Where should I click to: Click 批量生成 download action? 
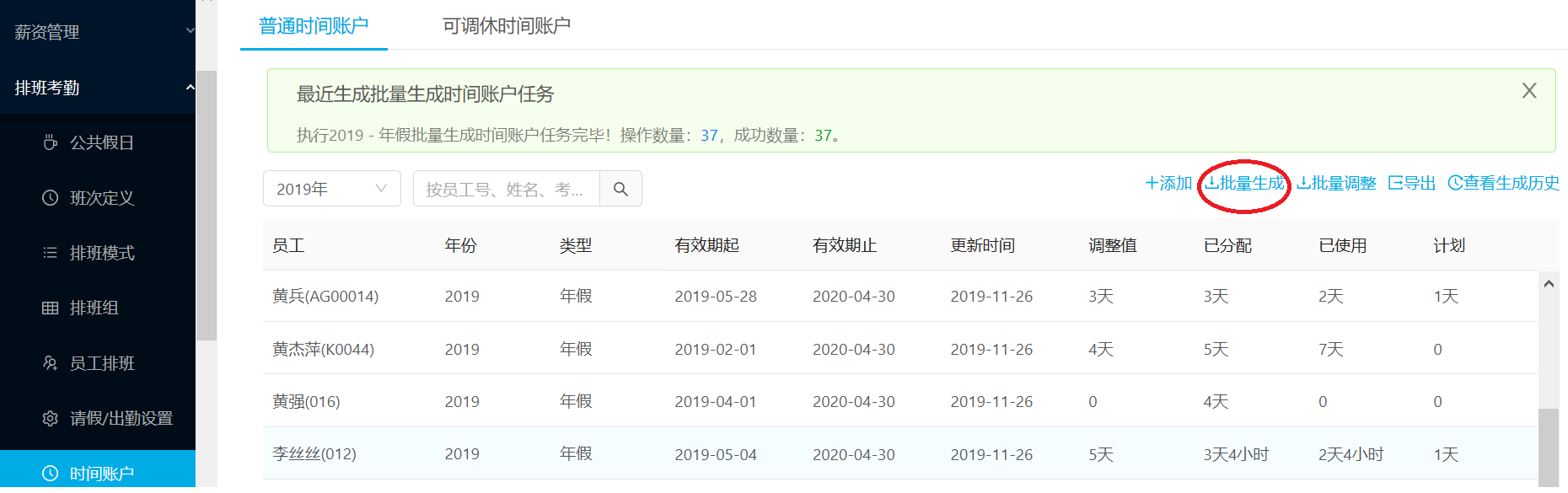click(x=1244, y=183)
